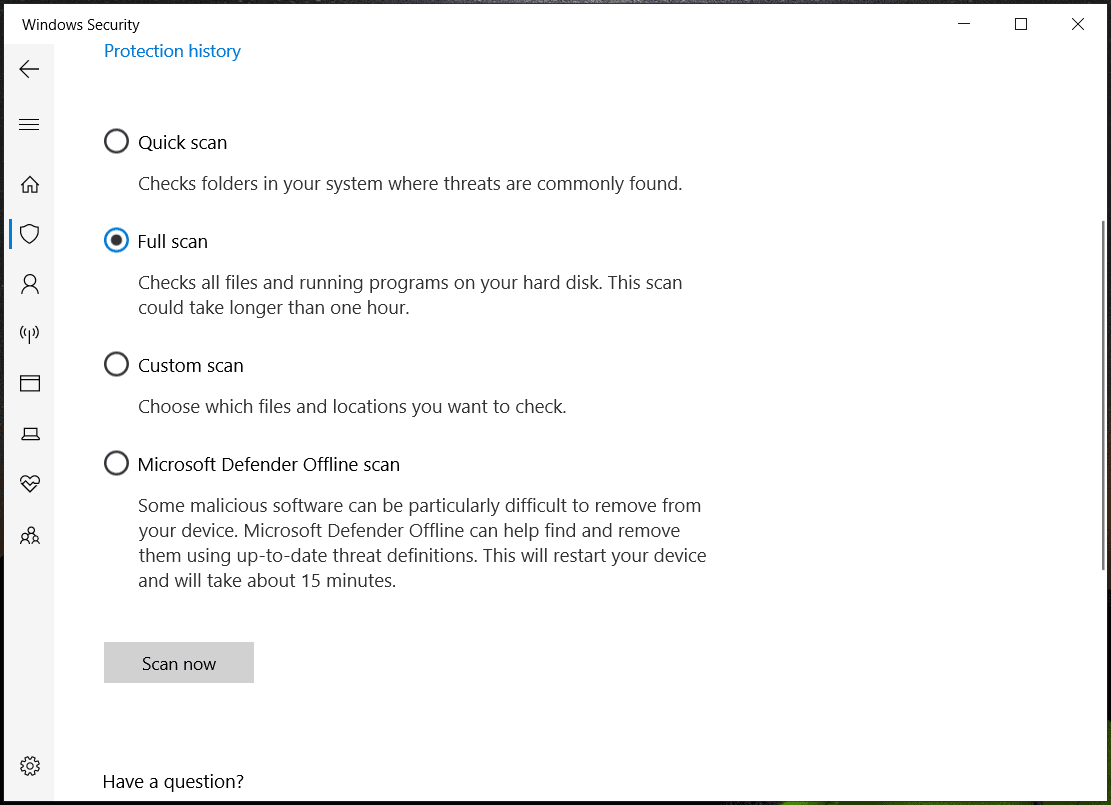This screenshot has width=1111, height=805.
Task: Open Account protection from the sidebar
Action: [29, 284]
